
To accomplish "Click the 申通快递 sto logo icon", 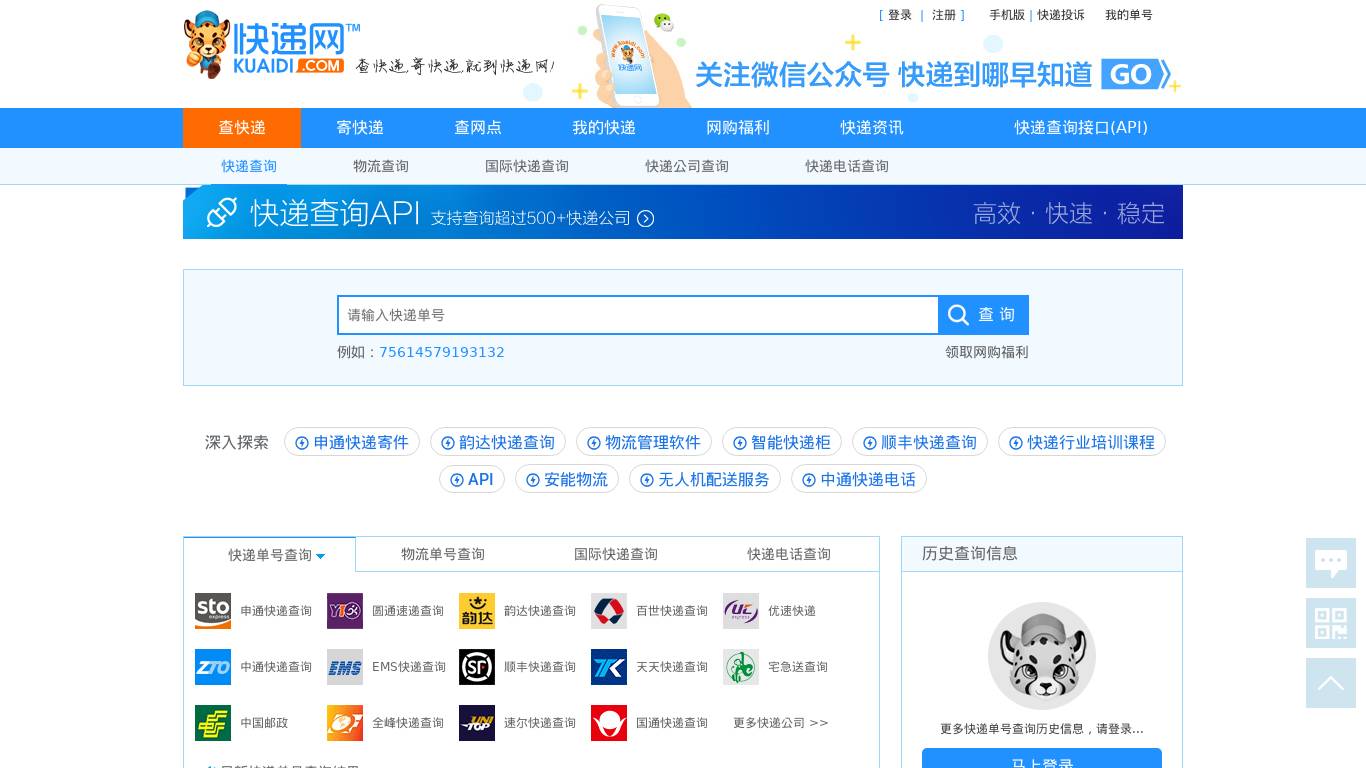I will point(212,611).
